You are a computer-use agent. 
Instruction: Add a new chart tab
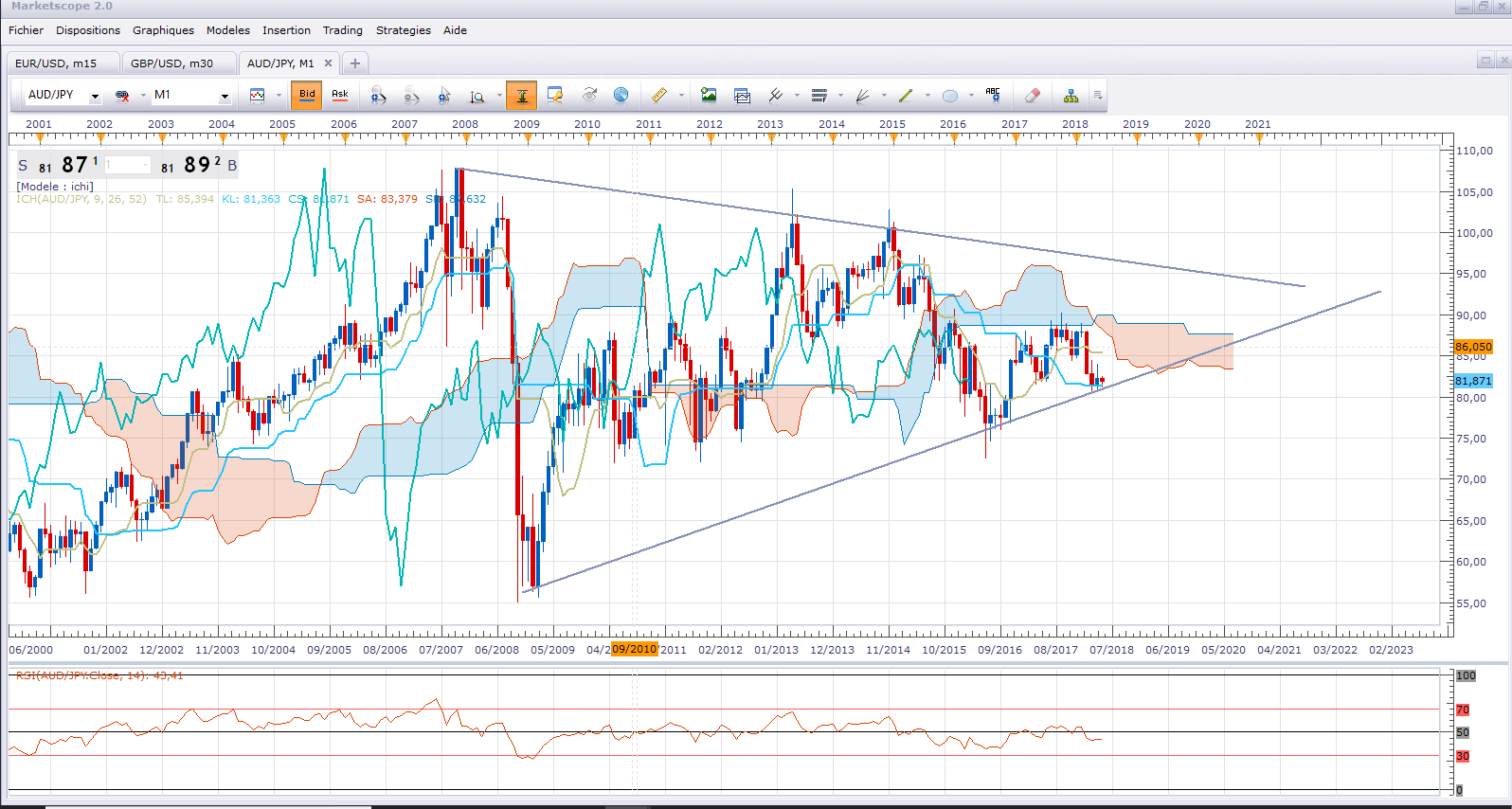tap(355, 63)
